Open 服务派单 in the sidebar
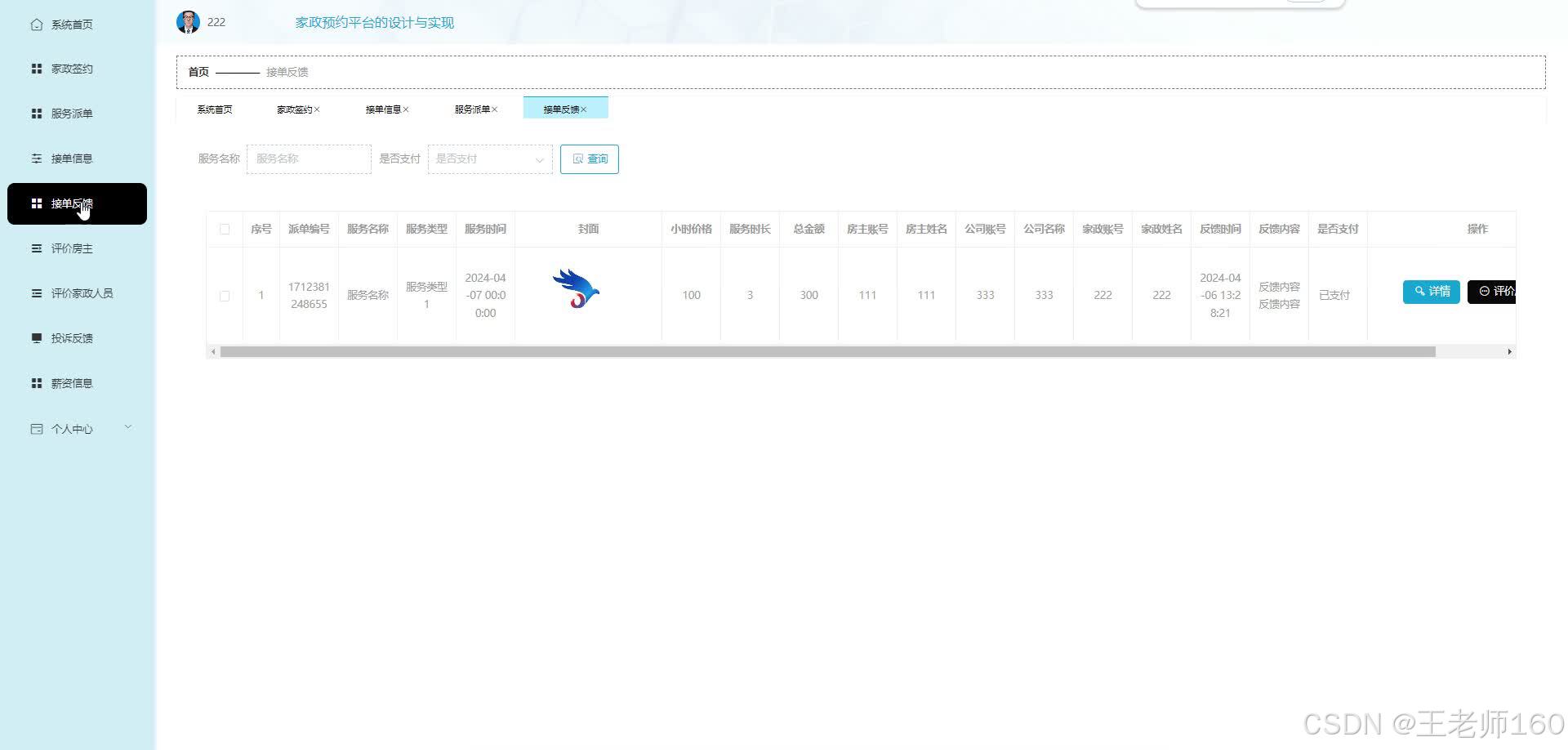Screen dimensions: 1568x750 point(72,114)
